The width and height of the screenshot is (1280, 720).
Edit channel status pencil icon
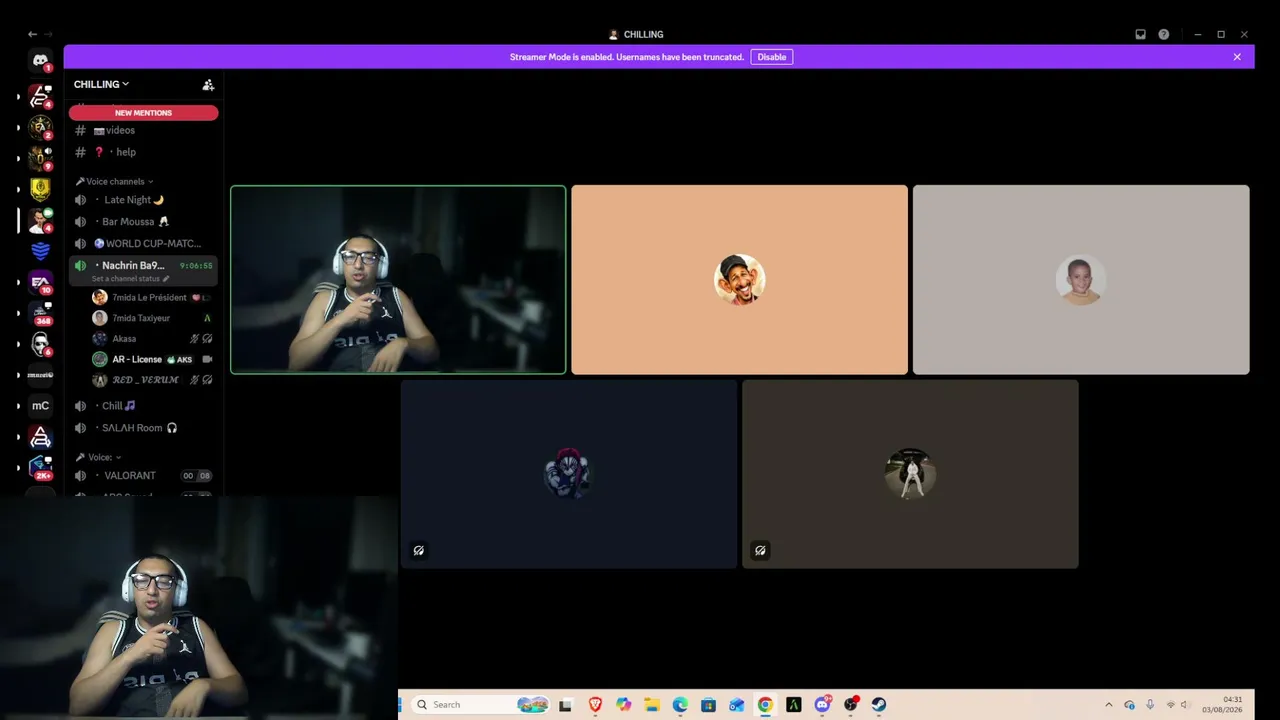click(x=166, y=279)
